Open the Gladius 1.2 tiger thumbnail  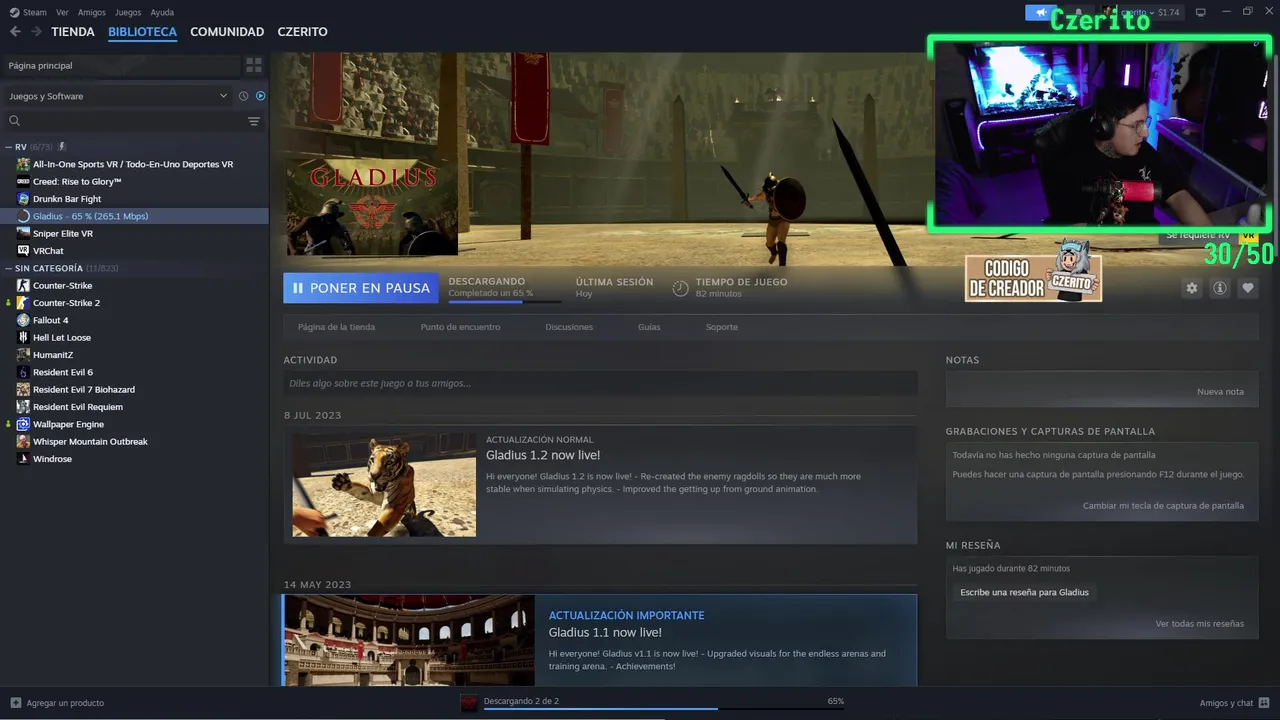coord(384,484)
